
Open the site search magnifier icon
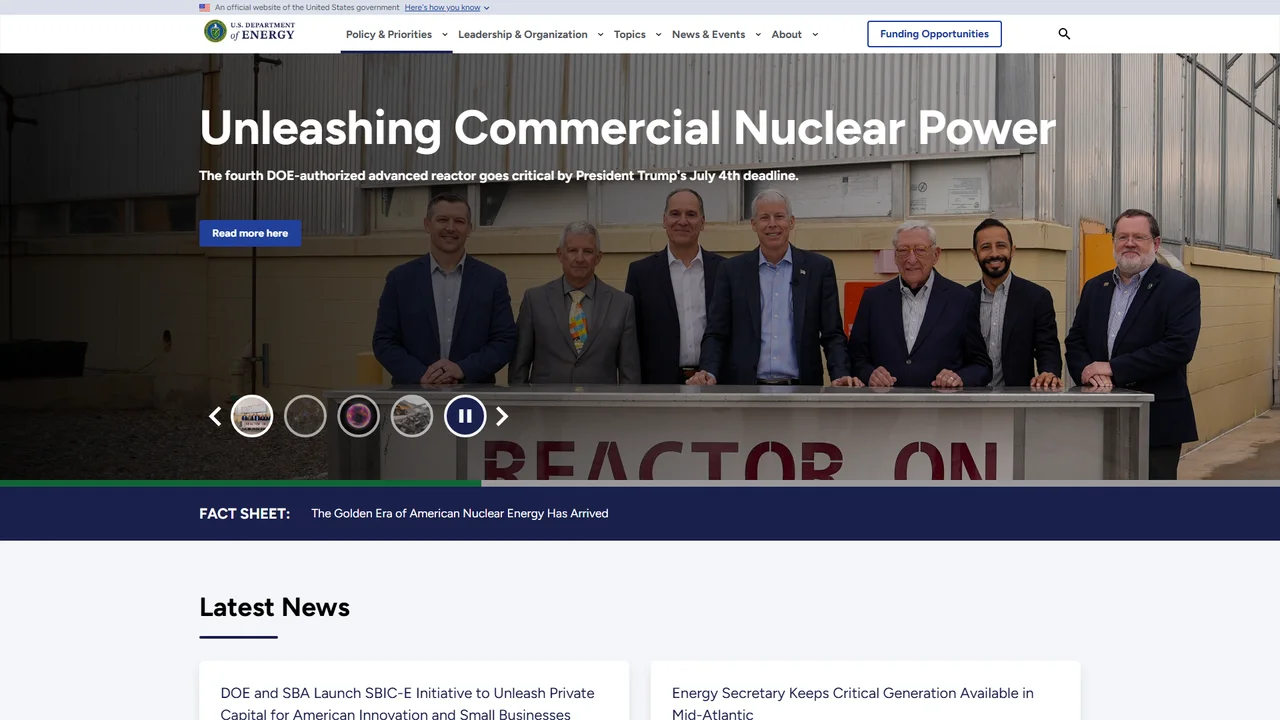click(x=1064, y=34)
